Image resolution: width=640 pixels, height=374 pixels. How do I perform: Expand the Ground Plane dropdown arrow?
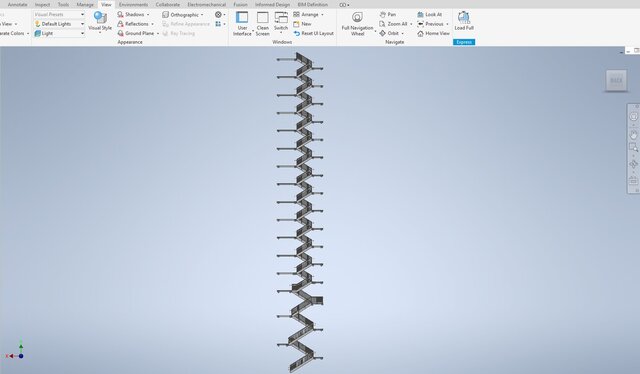(x=158, y=33)
